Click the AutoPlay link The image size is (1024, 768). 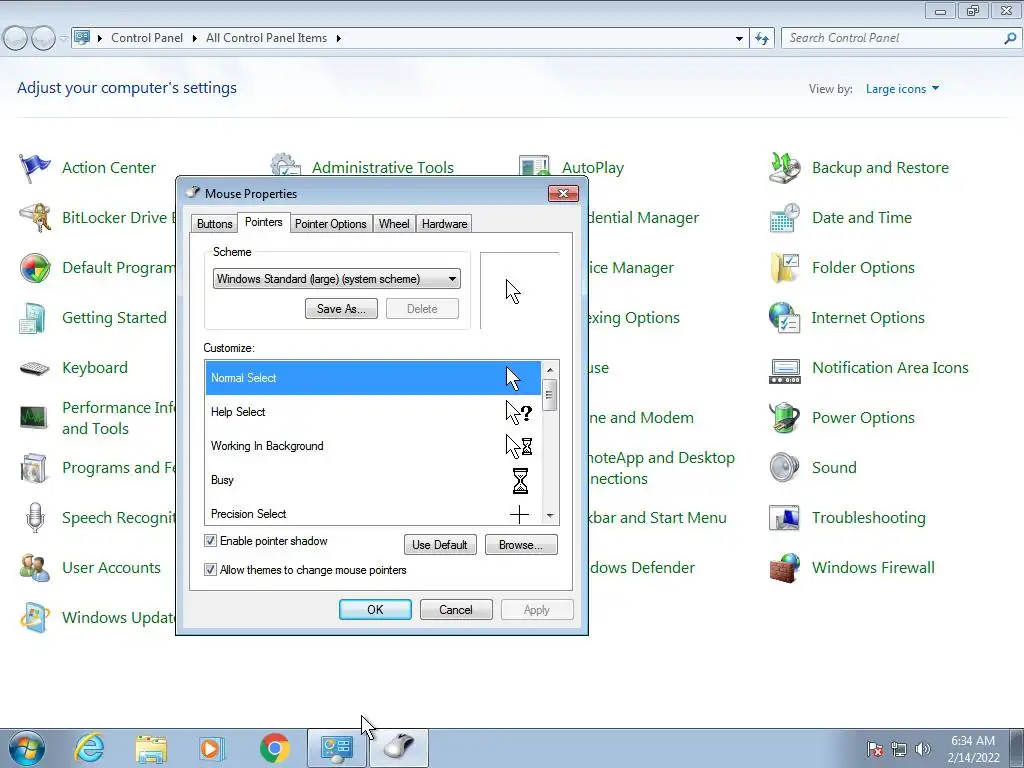click(592, 168)
